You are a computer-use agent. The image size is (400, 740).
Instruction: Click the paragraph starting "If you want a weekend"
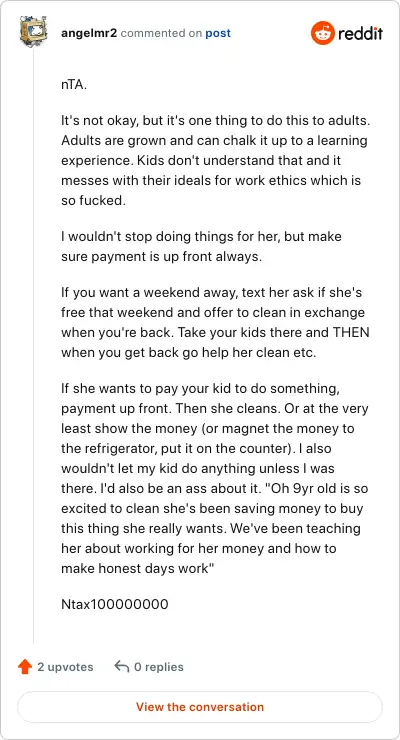pos(215,323)
